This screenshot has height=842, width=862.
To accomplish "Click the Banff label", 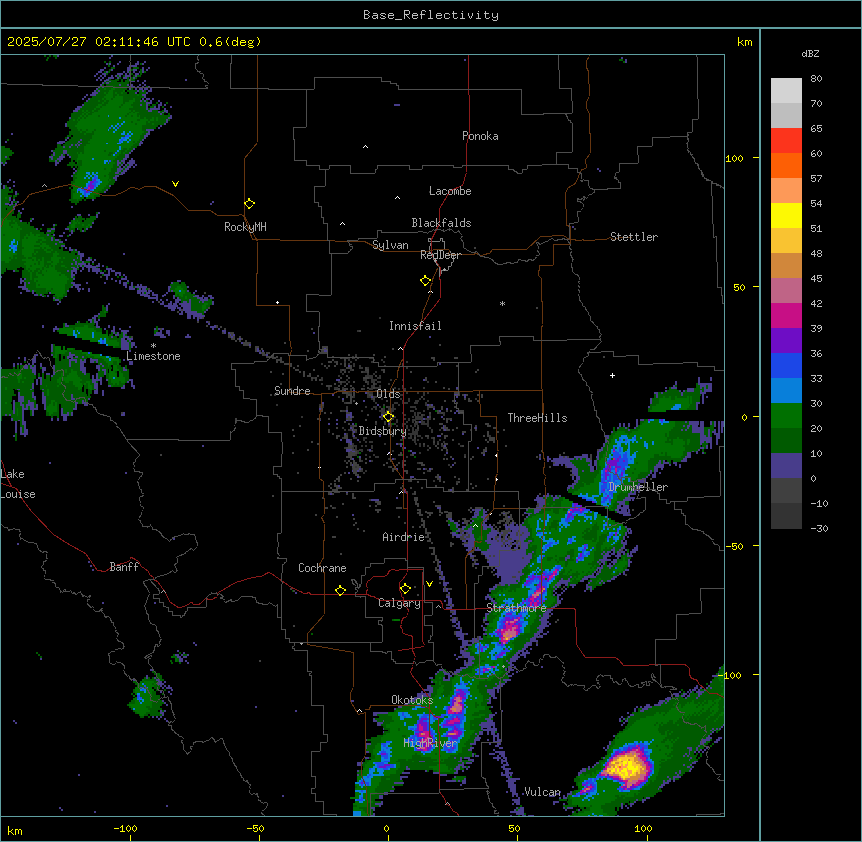I will click(124, 567).
